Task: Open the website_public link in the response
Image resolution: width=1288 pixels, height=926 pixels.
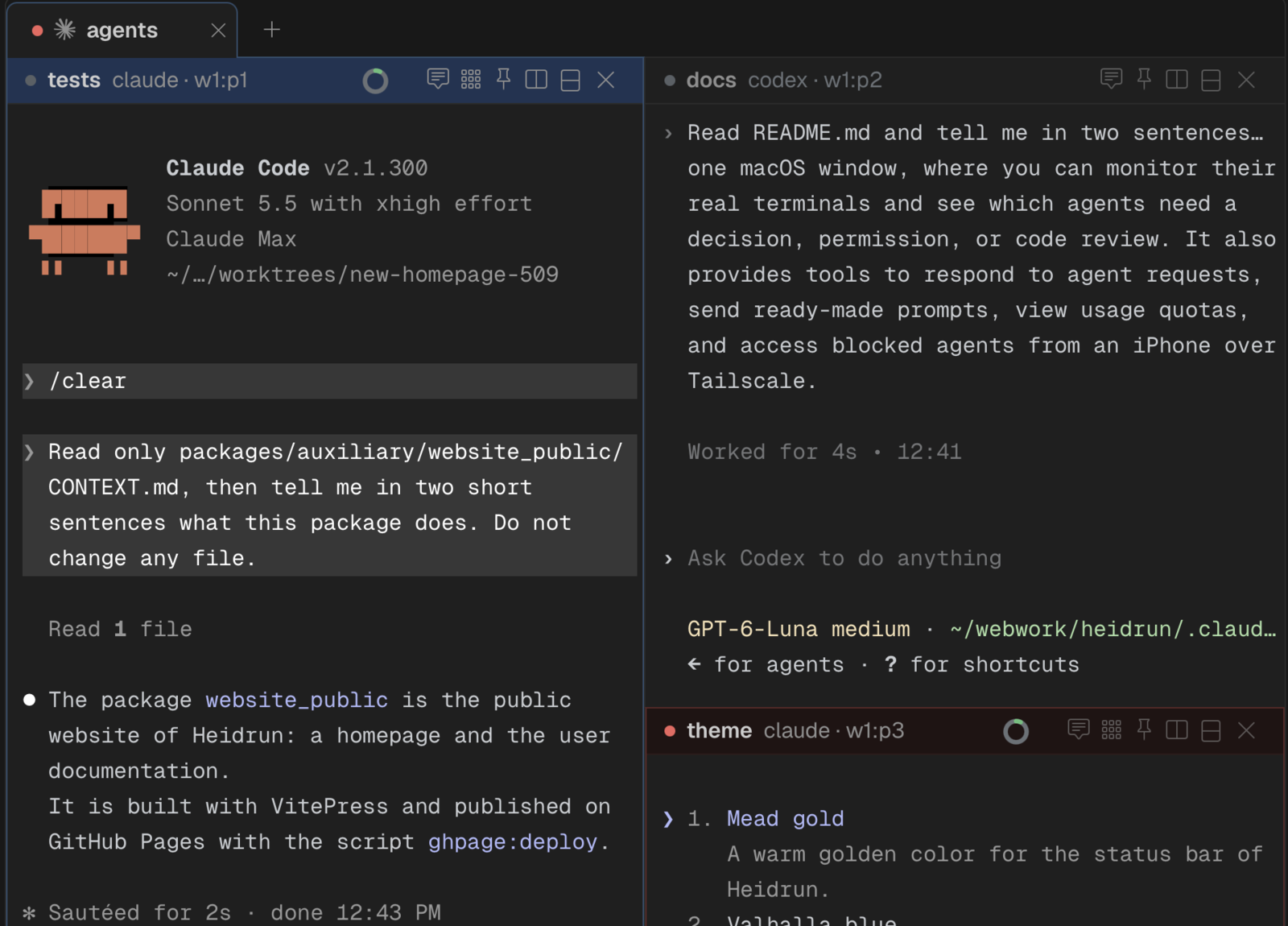Action: (x=296, y=700)
